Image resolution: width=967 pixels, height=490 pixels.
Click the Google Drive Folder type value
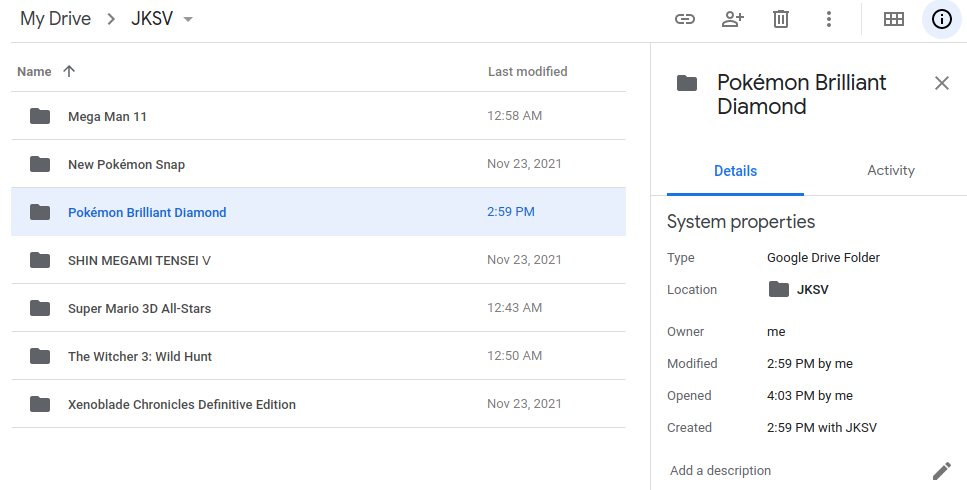click(823, 258)
